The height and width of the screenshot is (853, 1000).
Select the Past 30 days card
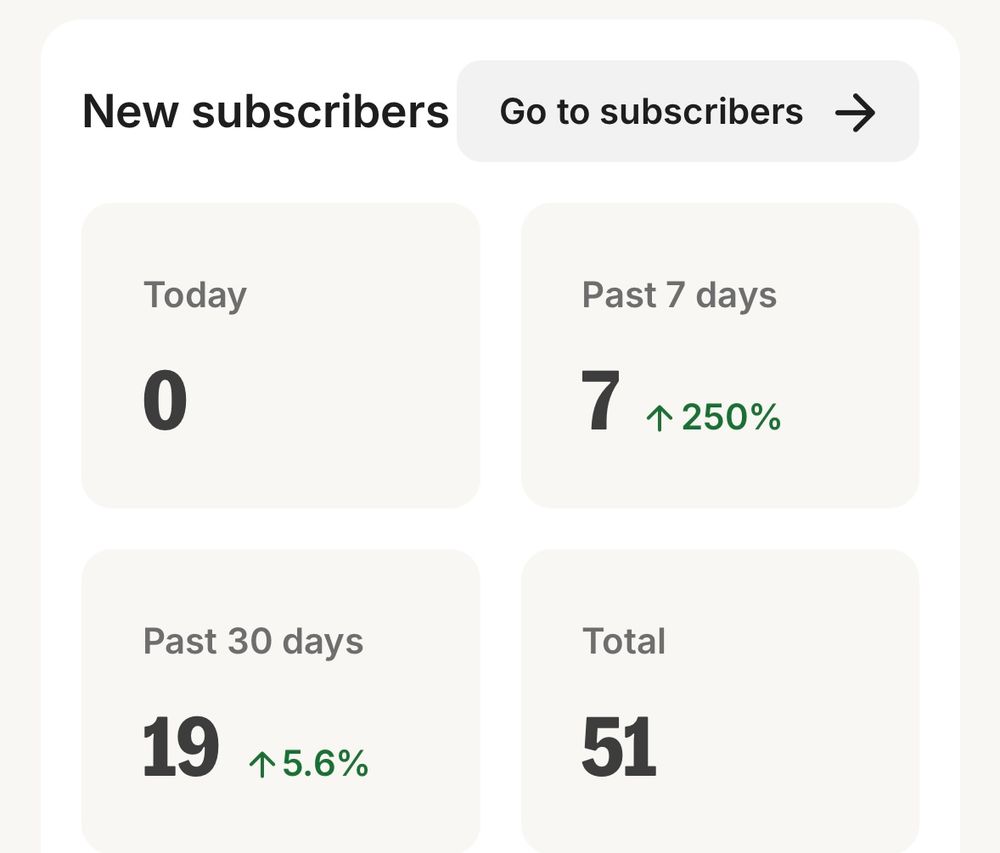pos(281,701)
